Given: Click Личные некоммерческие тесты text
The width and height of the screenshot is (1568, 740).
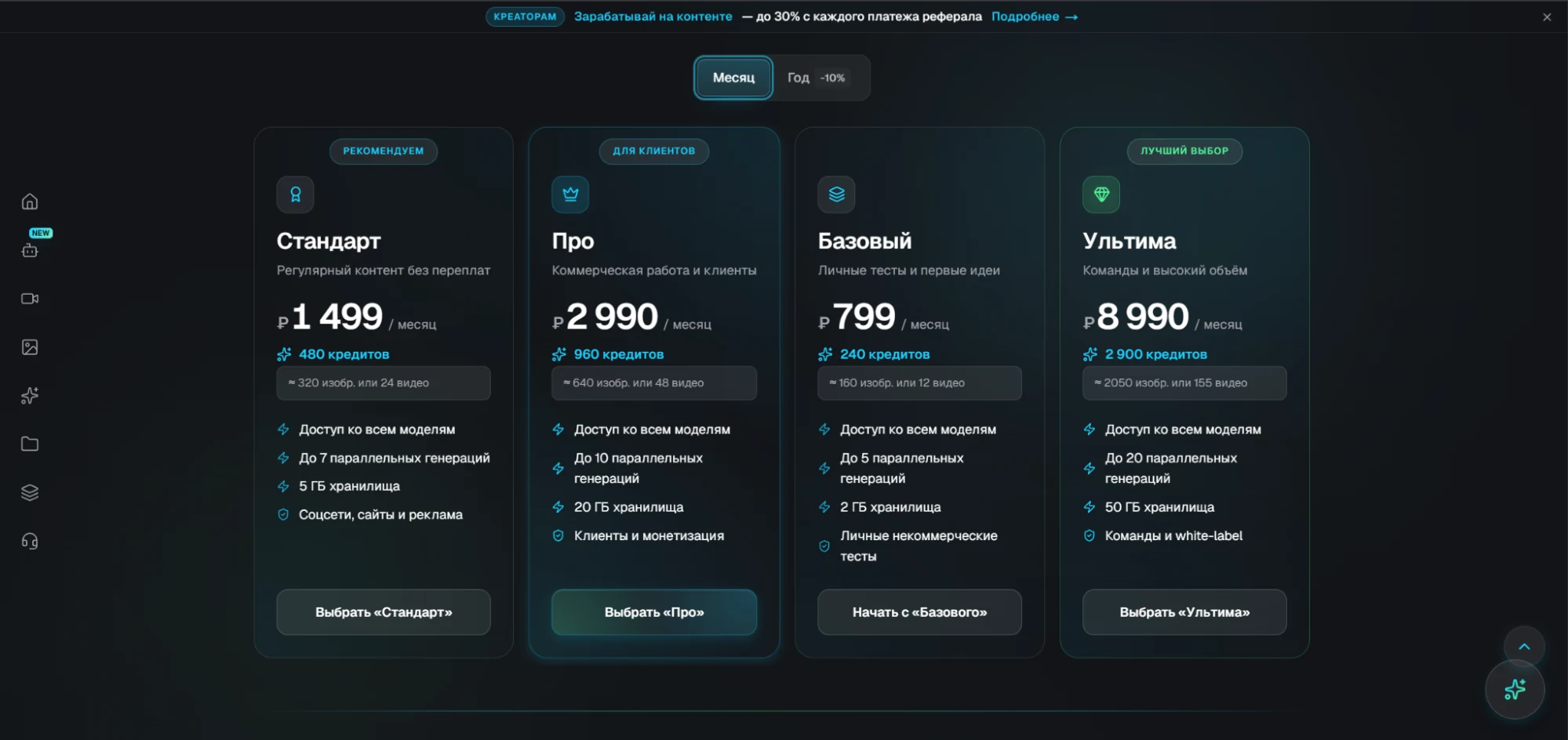Looking at the screenshot, I should (x=919, y=546).
